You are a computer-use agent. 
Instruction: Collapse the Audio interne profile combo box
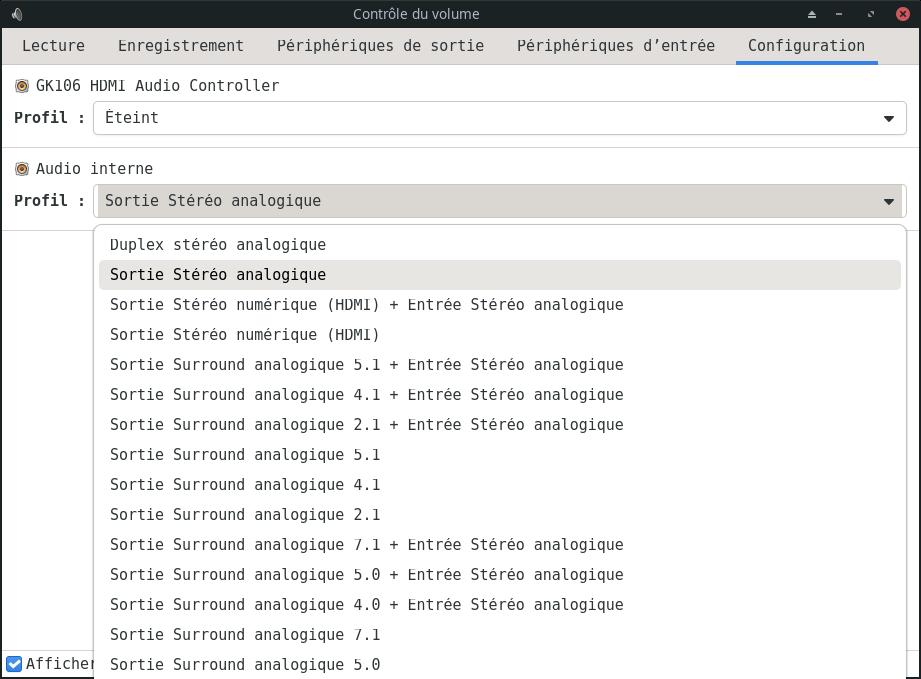click(500, 201)
